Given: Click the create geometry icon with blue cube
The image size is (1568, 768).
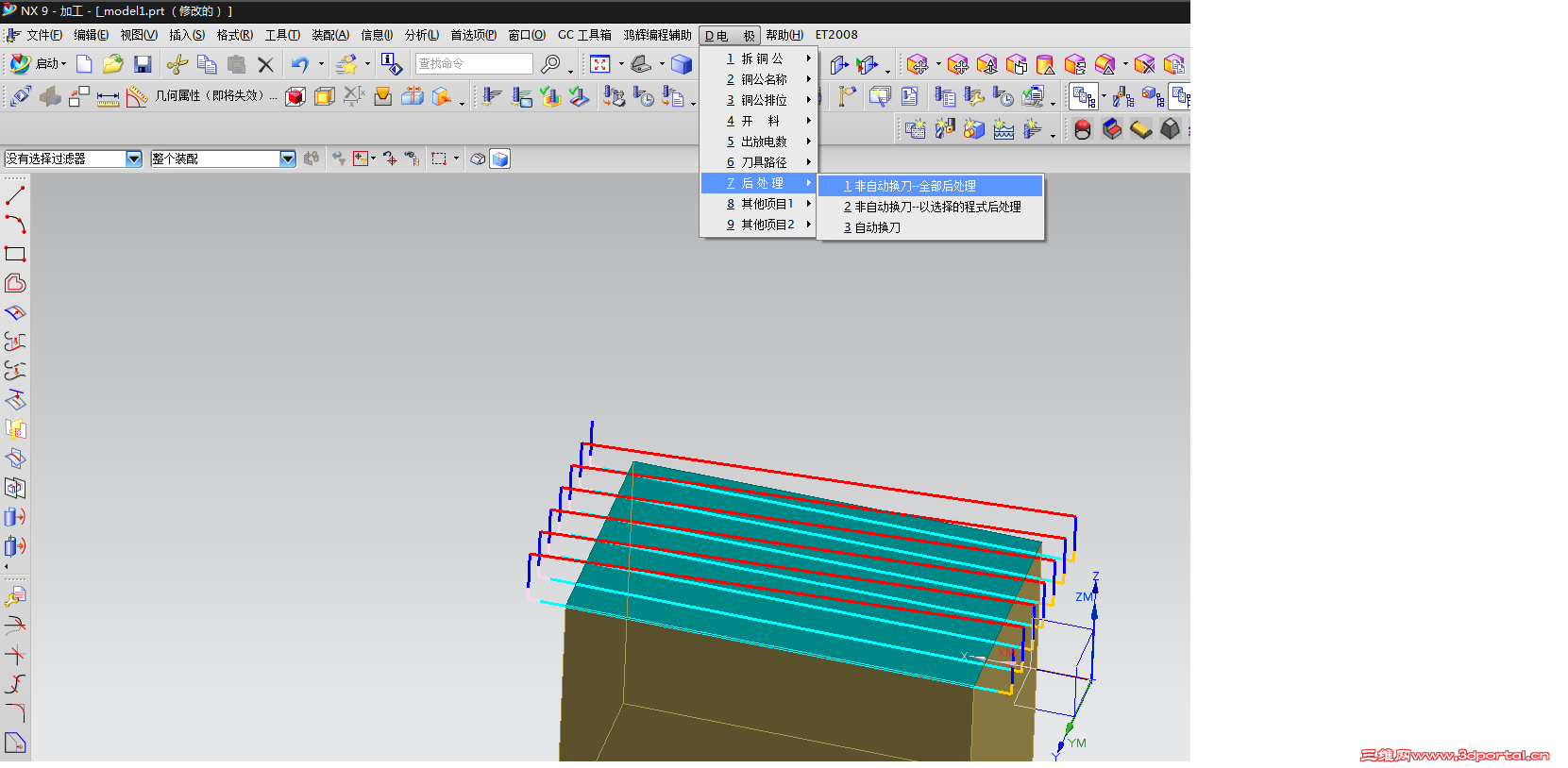Looking at the screenshot, I should tap(974, 128).
